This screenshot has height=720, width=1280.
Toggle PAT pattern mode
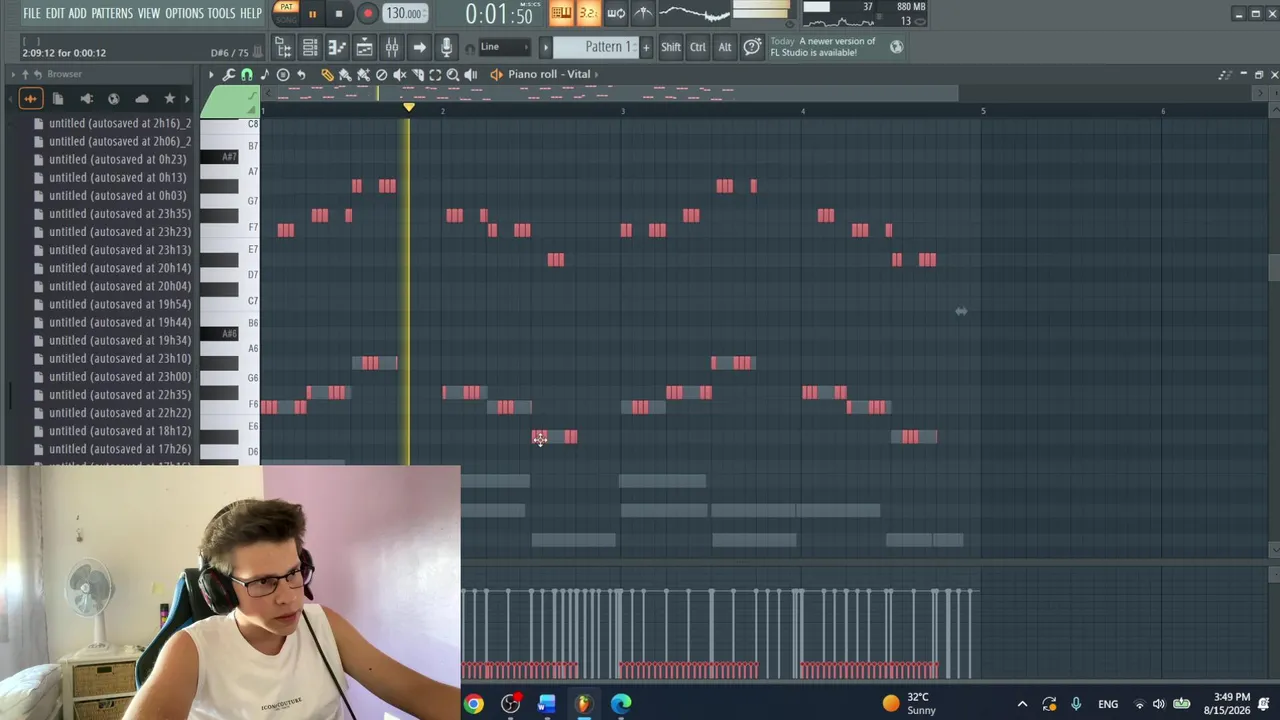coord(286,7)
